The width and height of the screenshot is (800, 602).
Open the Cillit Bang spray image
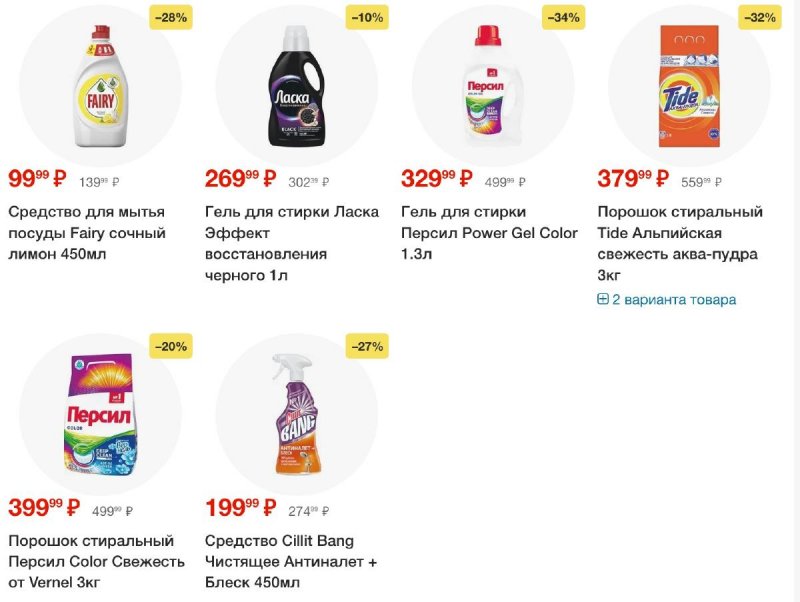coord(297,414)
